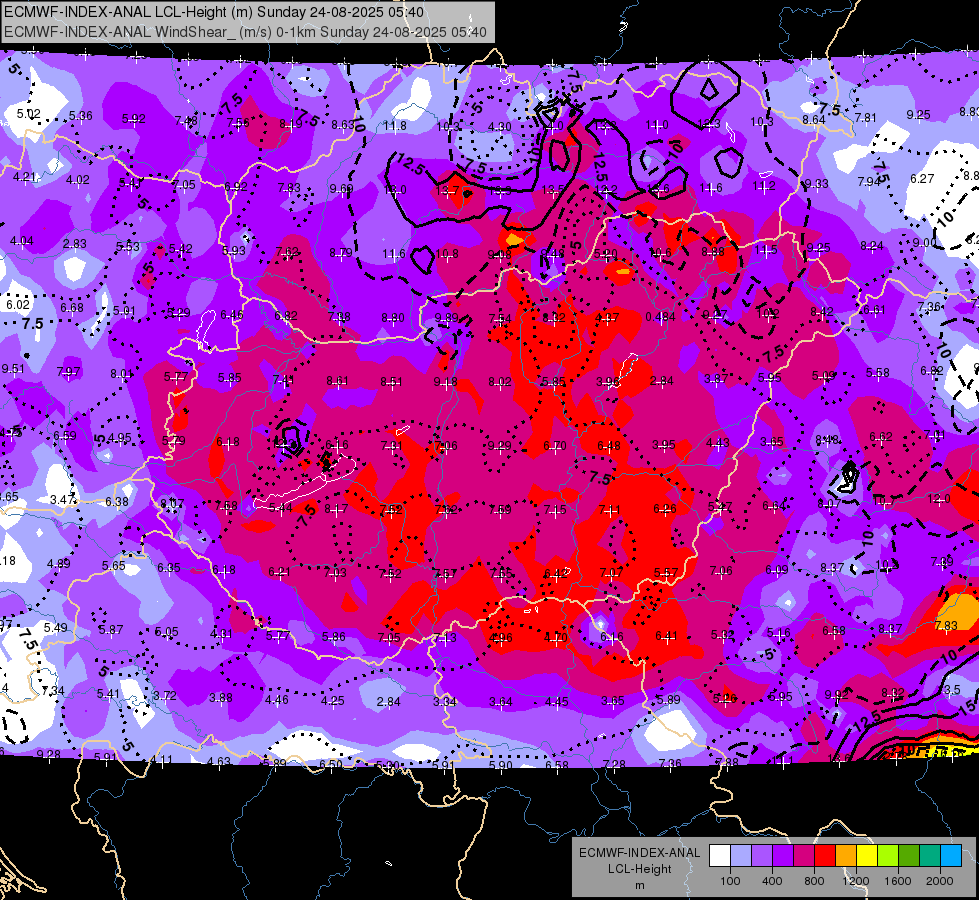Click the grid value 5.44
This screenshot has width=979, height=900.
pos(280,508)
